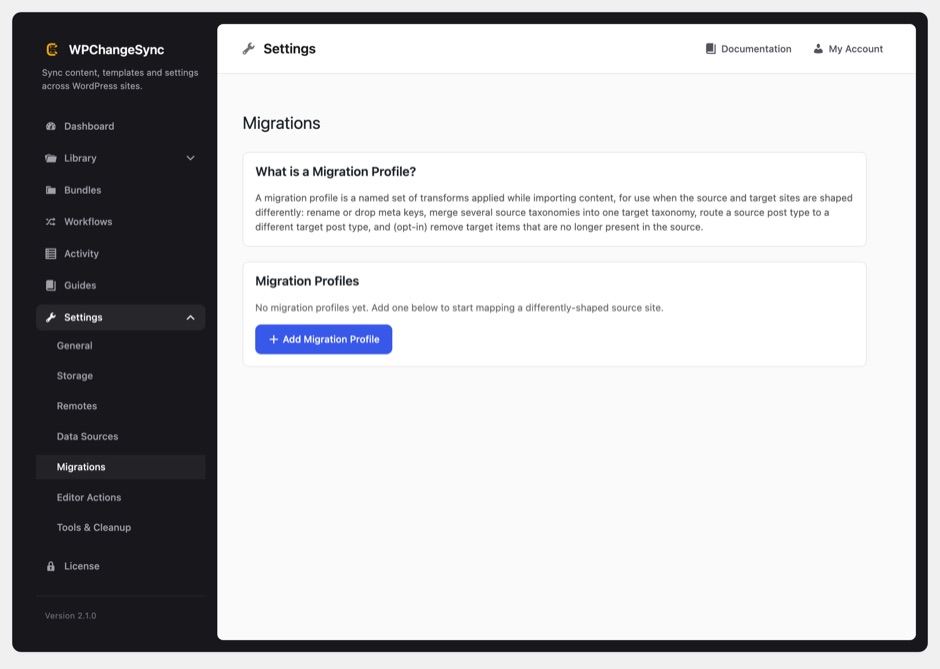Image resolution: width=940 pixels, height=669 pixels.
Task: Click the Workflows shuffle icon
Action: tap(51, 222)
